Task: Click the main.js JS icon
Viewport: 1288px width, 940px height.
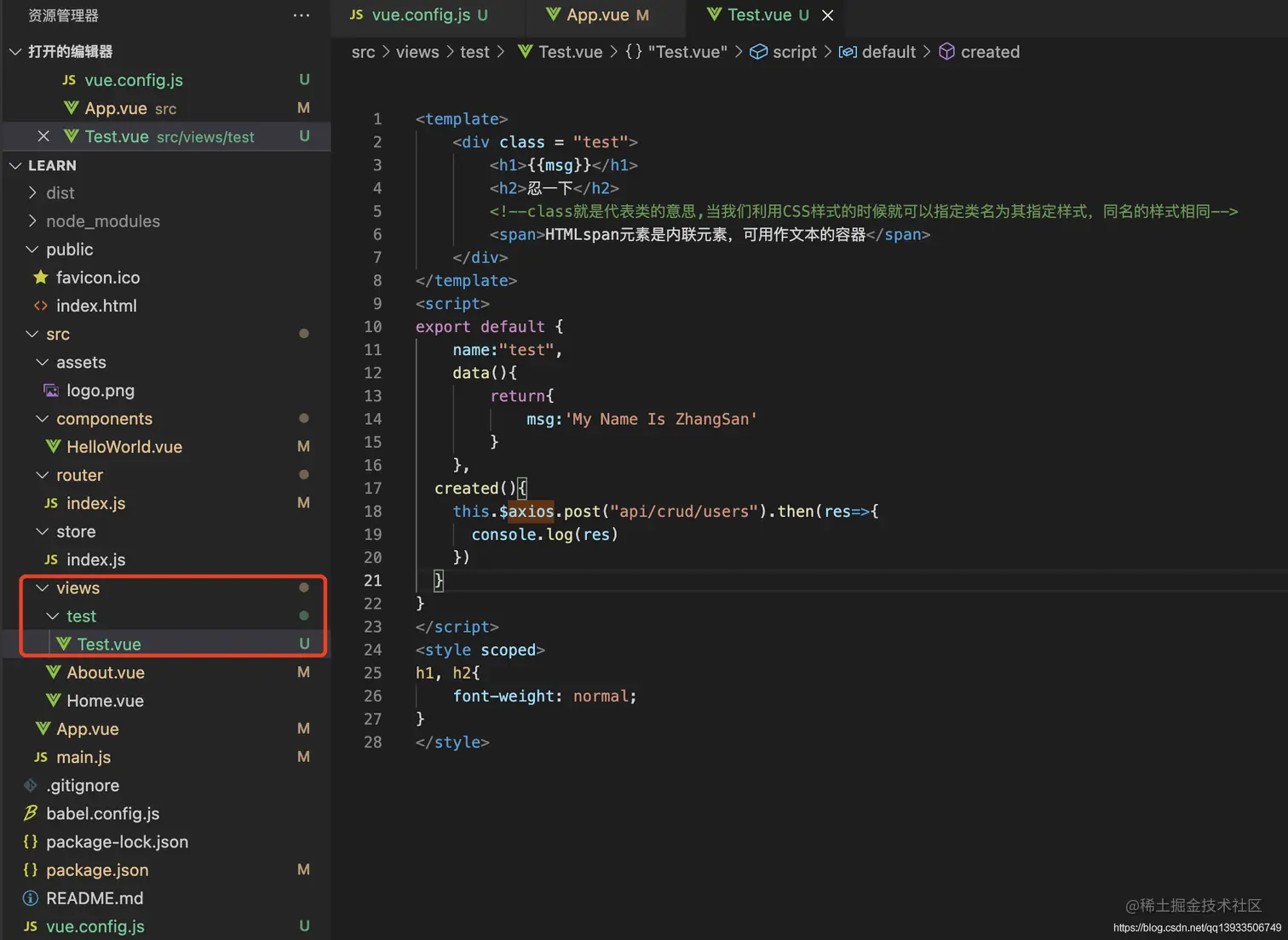Action: pos(41,757)
